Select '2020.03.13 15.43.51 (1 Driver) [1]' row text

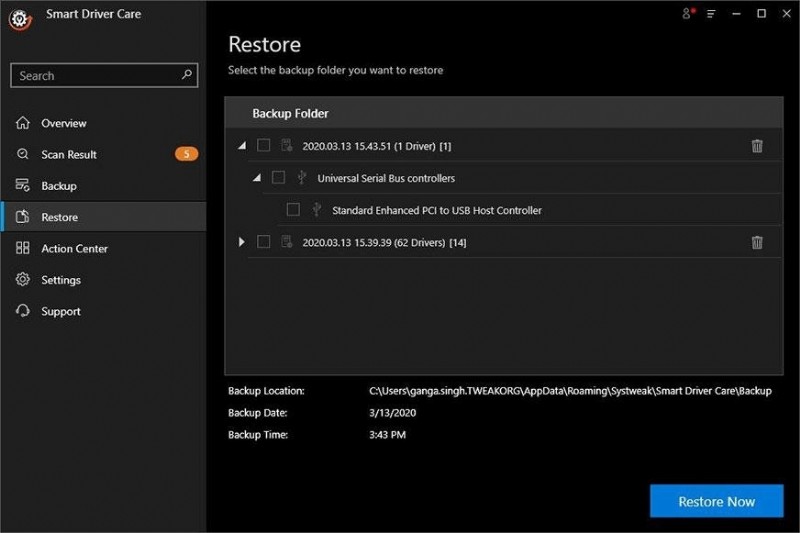click(377, 146)
